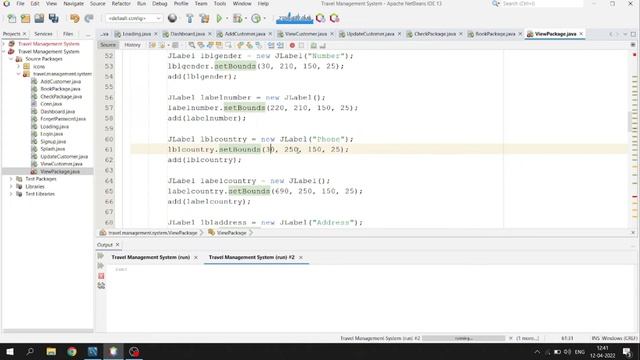
Task: Click the taskbar Search icon
Action: (x=30, y=351)
